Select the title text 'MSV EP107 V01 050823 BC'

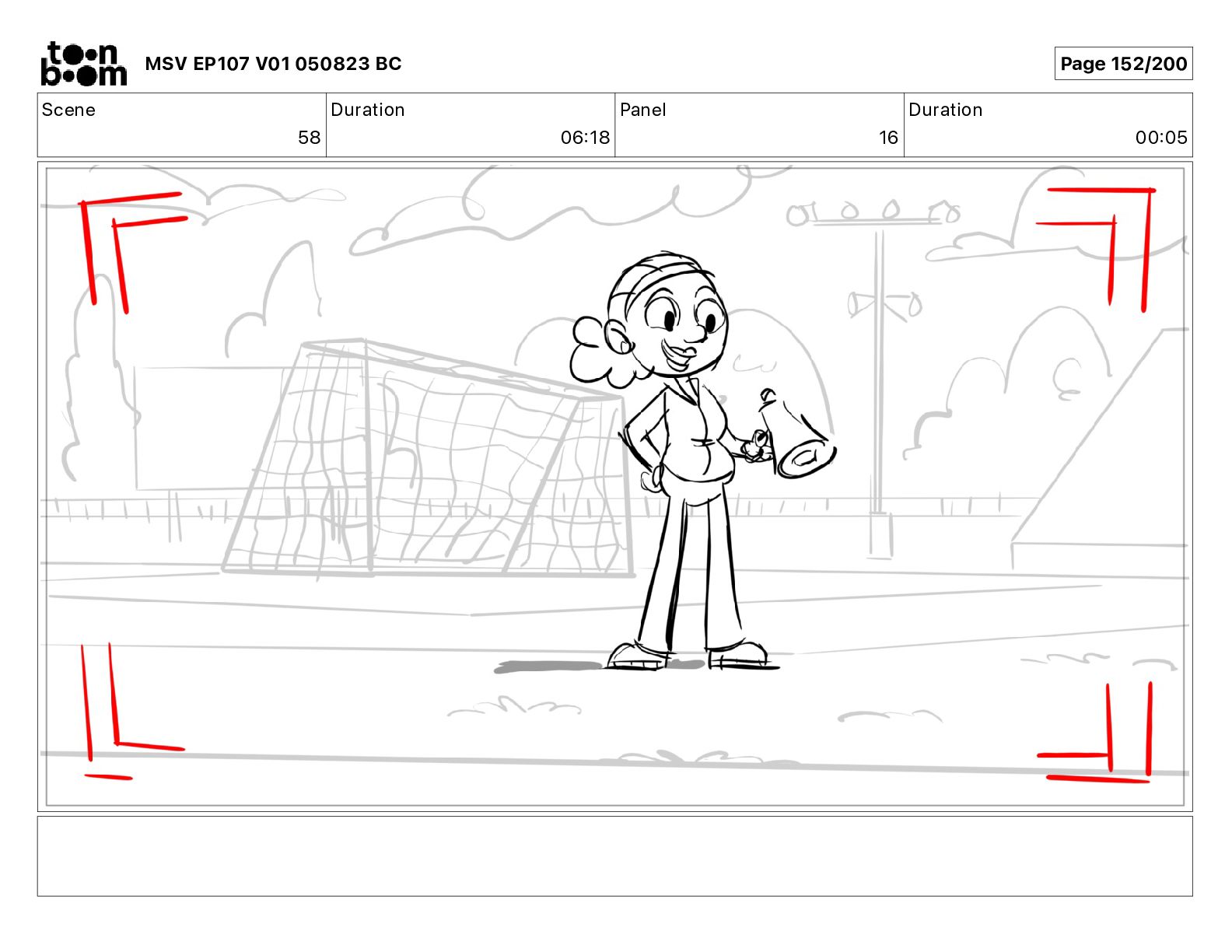[273, 64]
